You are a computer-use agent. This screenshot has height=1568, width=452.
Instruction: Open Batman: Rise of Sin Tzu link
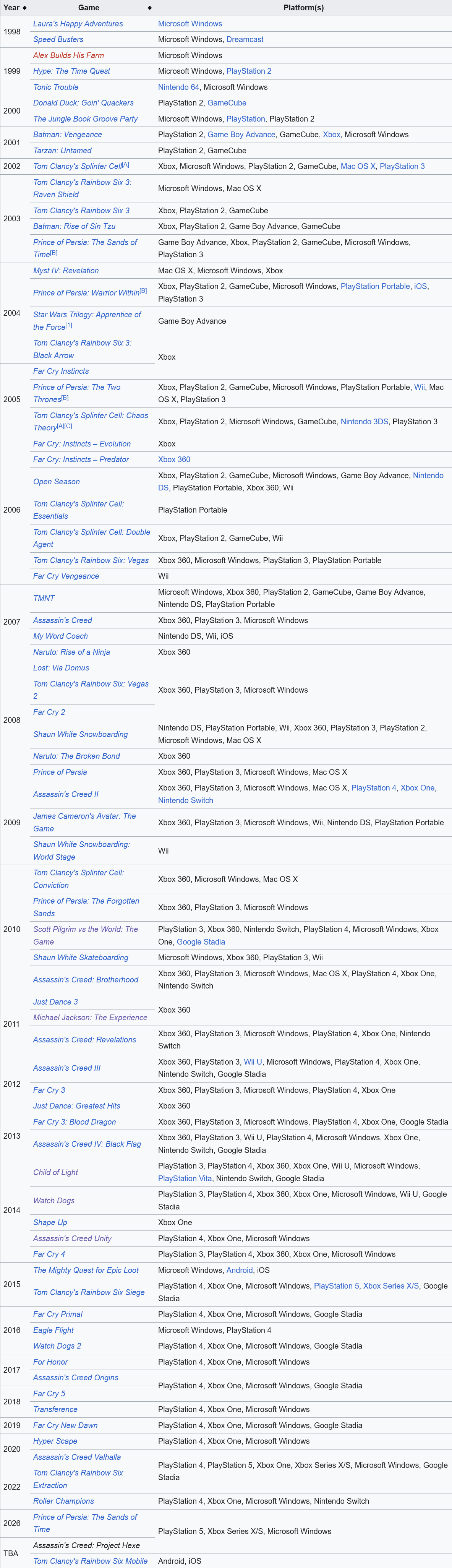[x=74, y=226]
